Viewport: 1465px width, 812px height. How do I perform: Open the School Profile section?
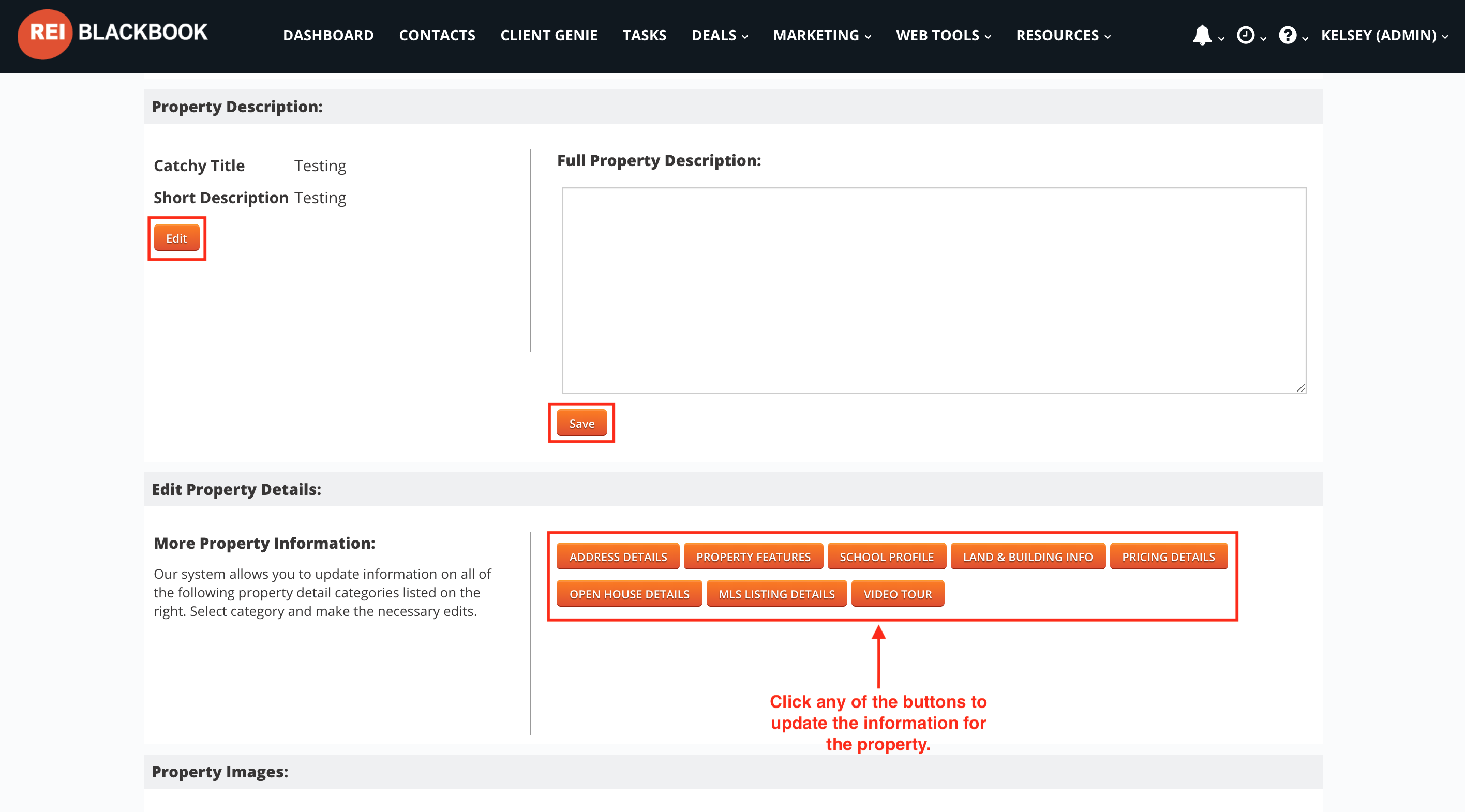pos(887,557)
